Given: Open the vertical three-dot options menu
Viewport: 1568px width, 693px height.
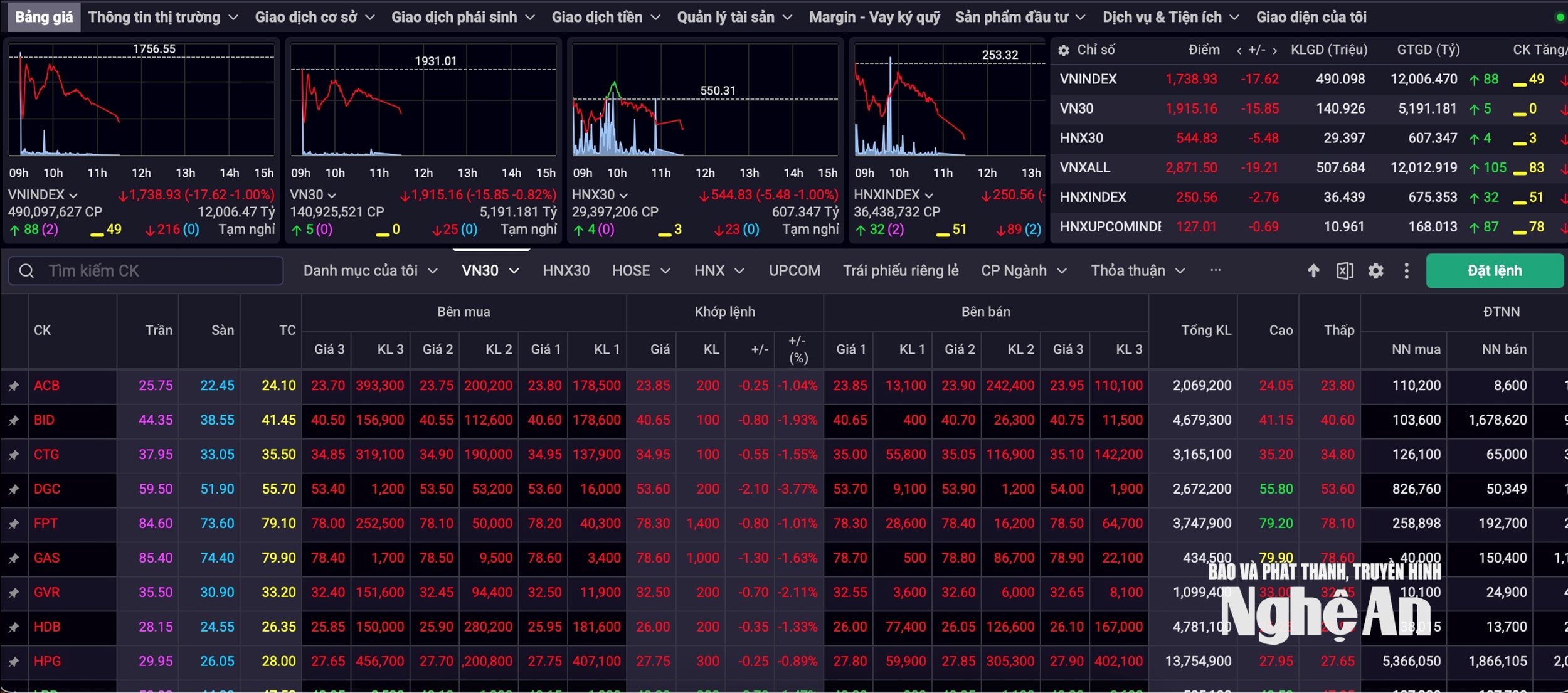Looking at the screenshot, I should tap(1406, 271).
